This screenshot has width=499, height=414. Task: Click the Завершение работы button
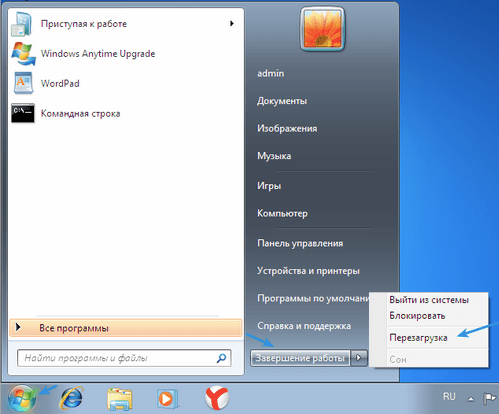(300, 358)
